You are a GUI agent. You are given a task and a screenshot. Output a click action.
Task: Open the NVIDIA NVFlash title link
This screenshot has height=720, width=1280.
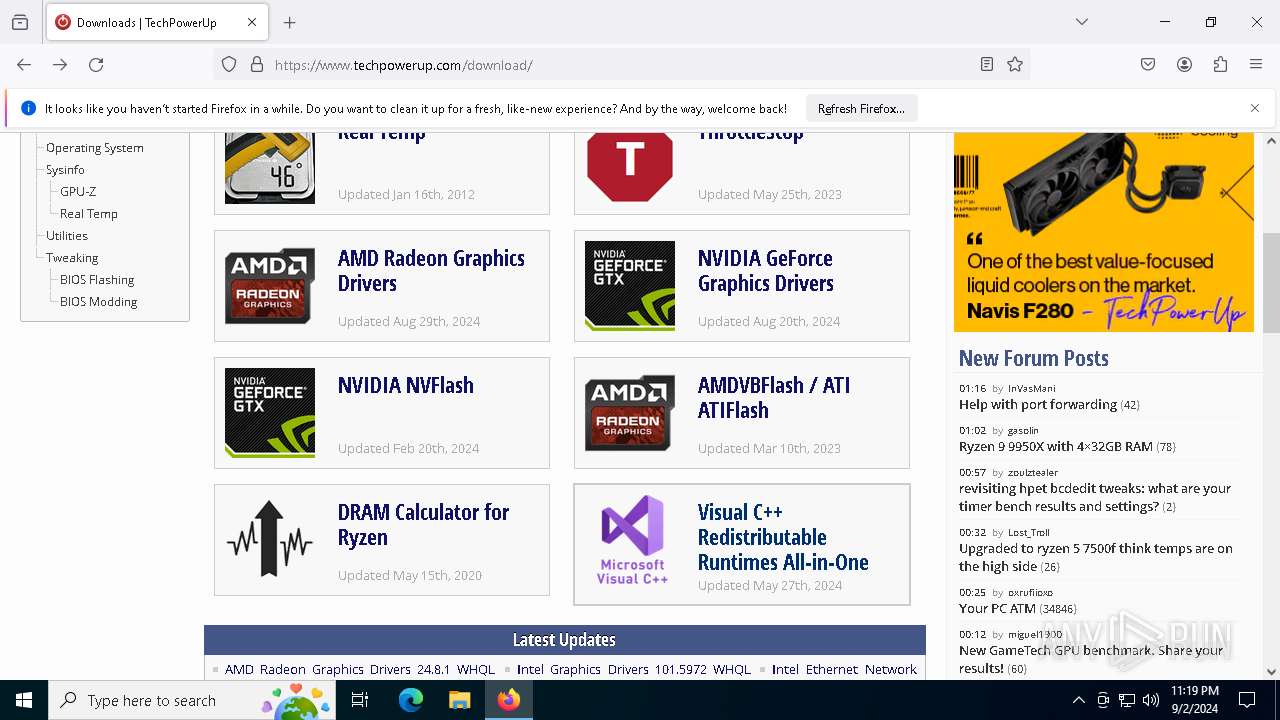click(406, 385)
